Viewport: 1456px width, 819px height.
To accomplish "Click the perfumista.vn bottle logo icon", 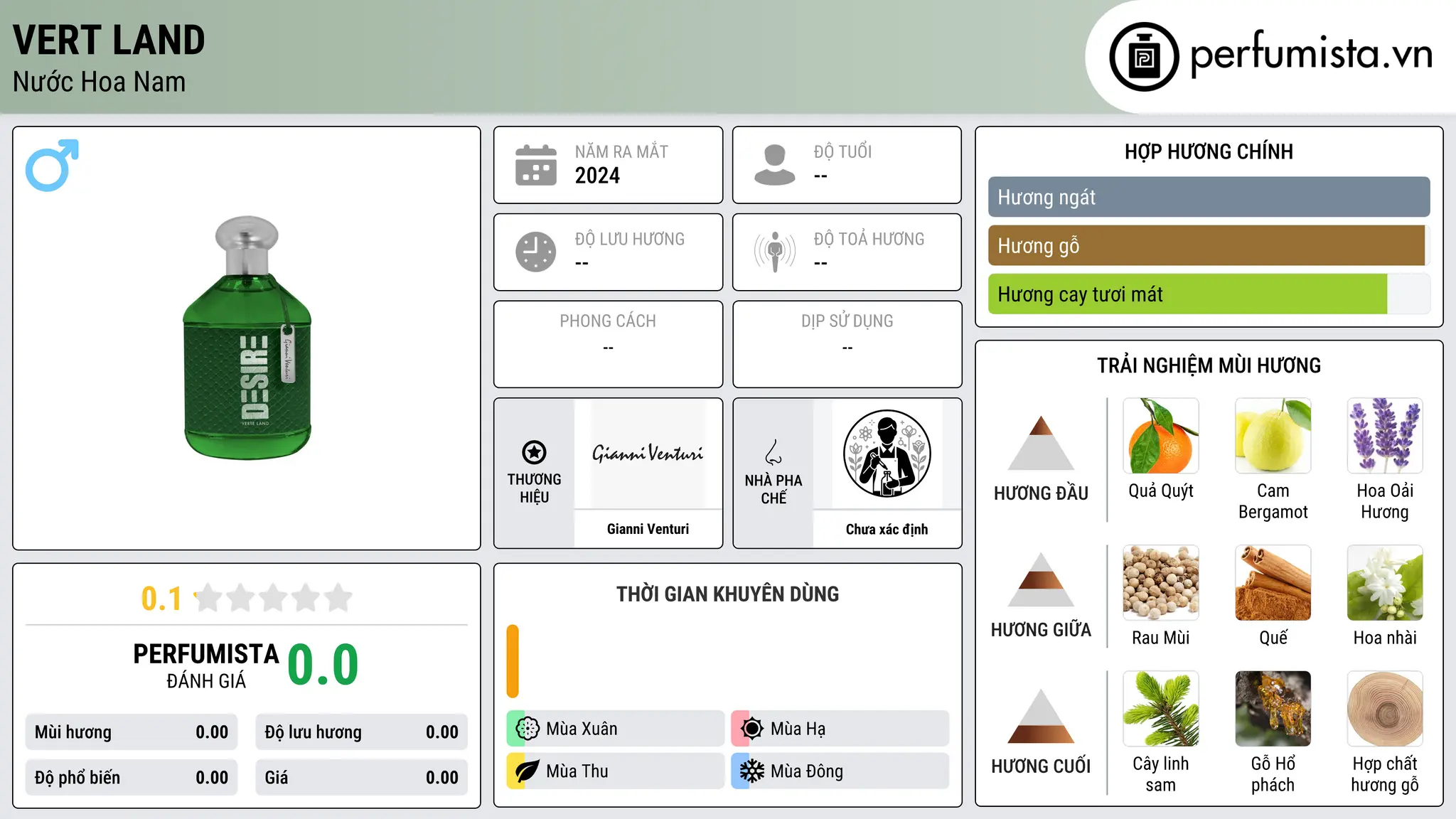I will click(1144, 57).
